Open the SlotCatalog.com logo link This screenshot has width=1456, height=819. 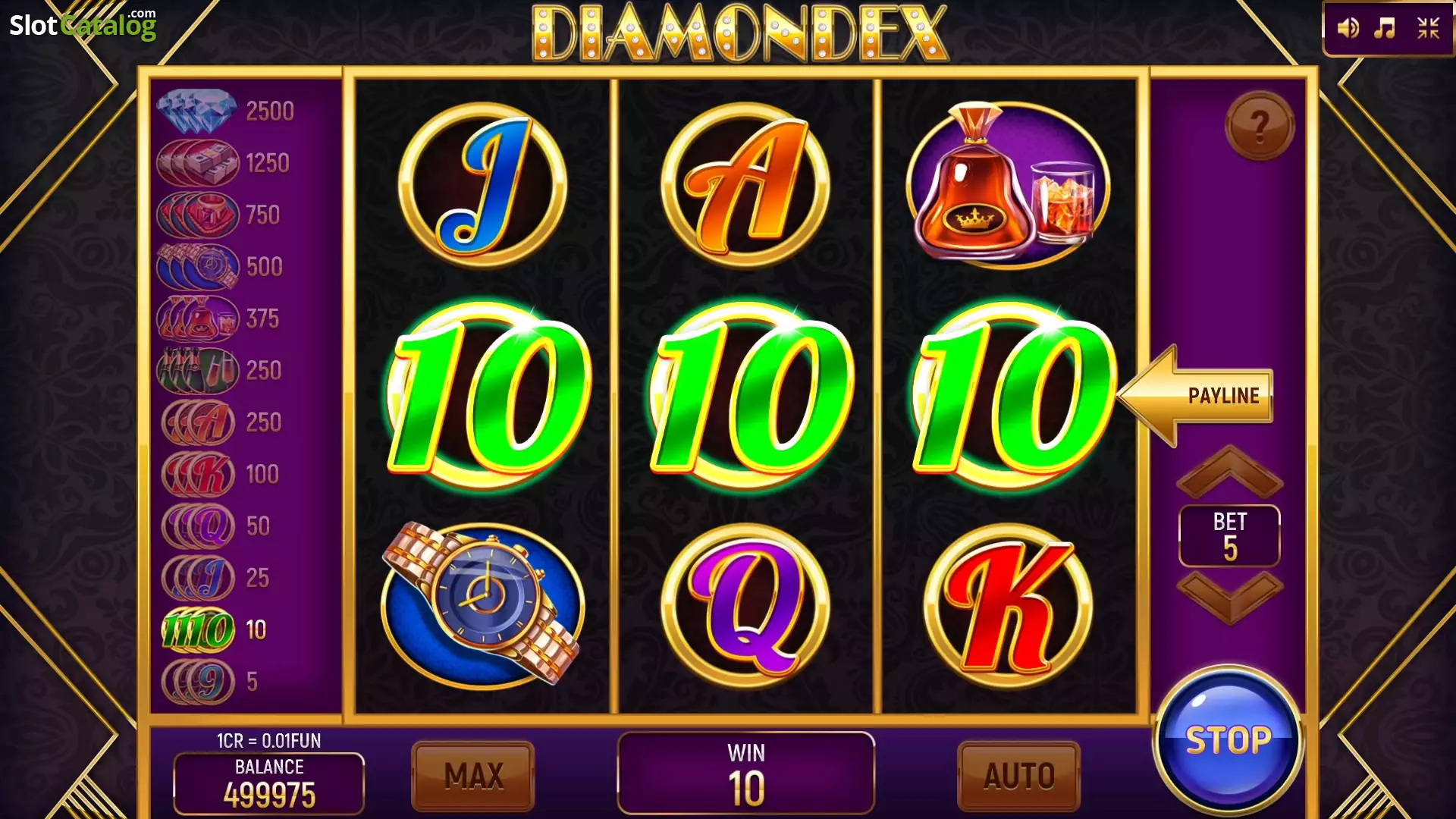click(x=83, y=24)
